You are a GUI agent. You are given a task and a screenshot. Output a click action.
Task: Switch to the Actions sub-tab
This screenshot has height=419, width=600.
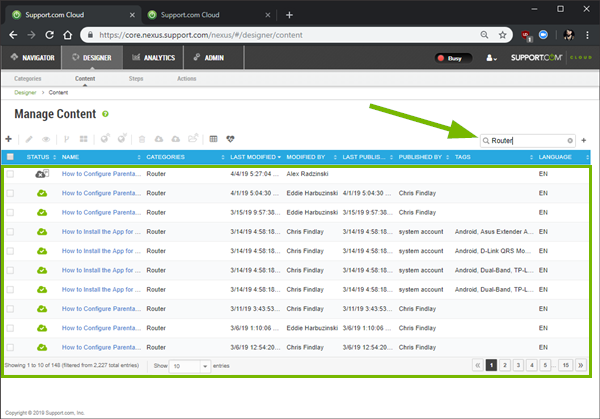(x=186, y=78)
